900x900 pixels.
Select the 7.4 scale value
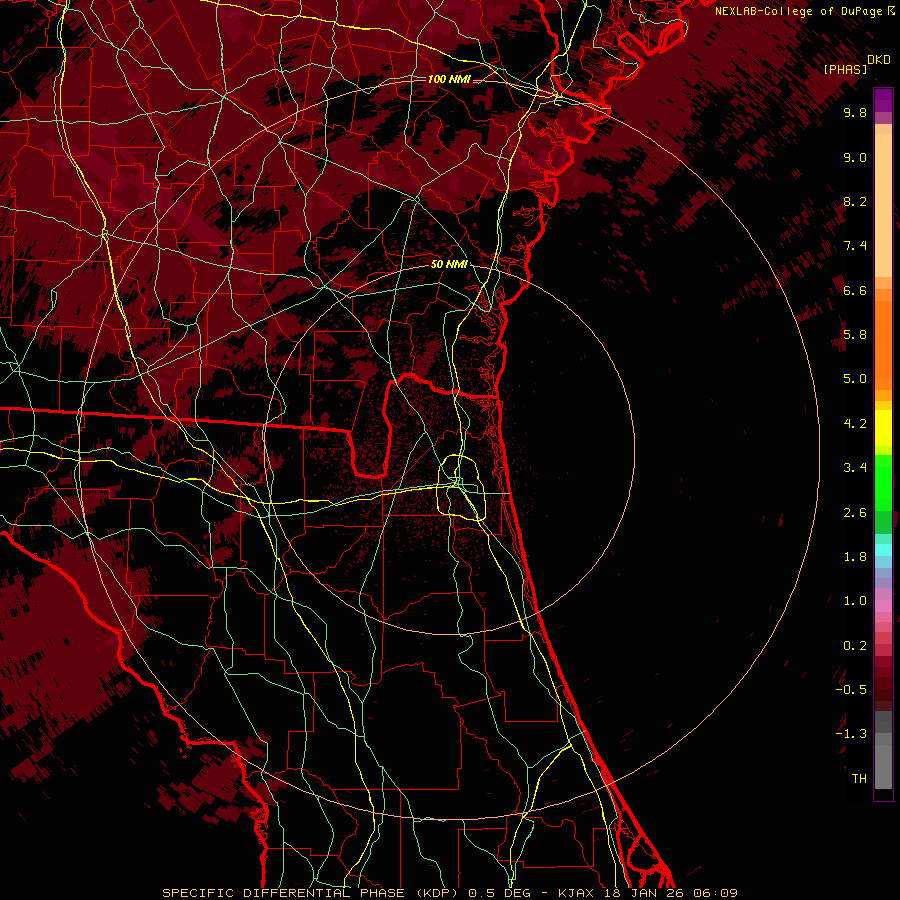tap(855, 246)
